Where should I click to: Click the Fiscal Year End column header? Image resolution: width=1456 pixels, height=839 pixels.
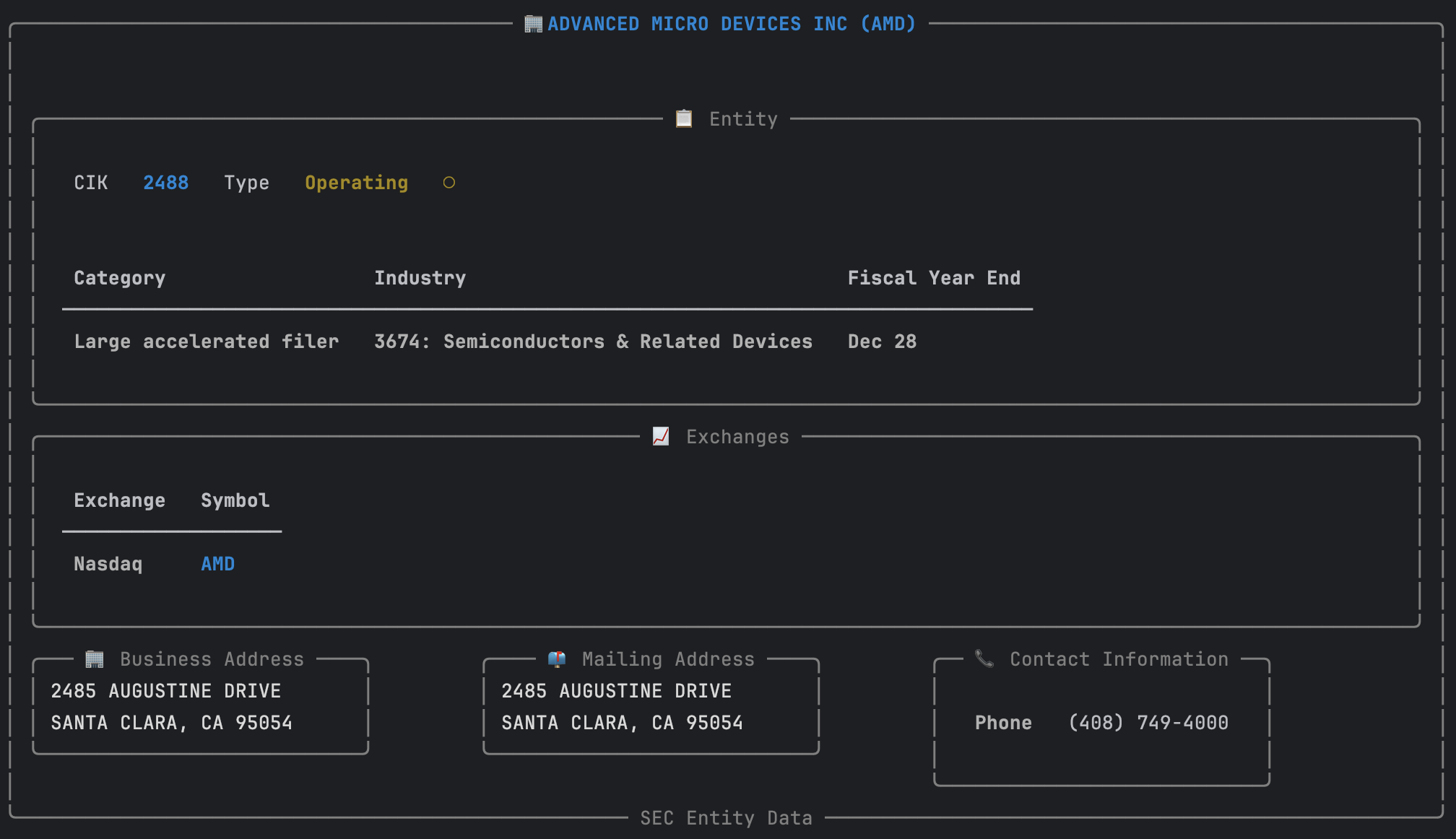(934, 278)
